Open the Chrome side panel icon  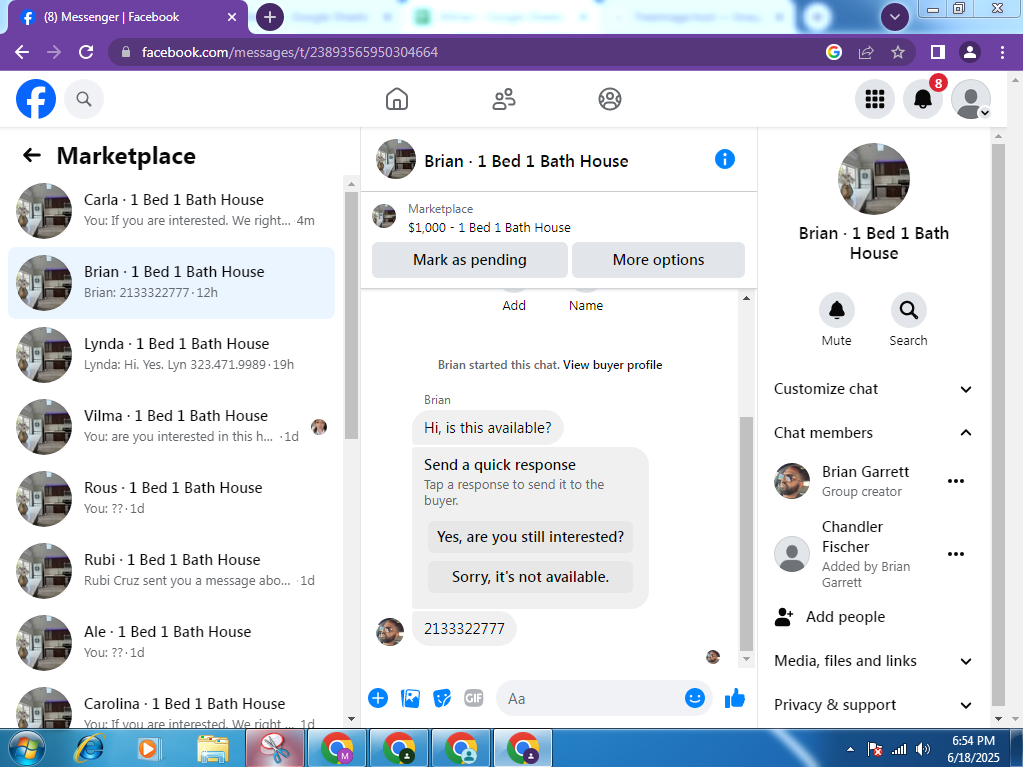tap(938, 52)
